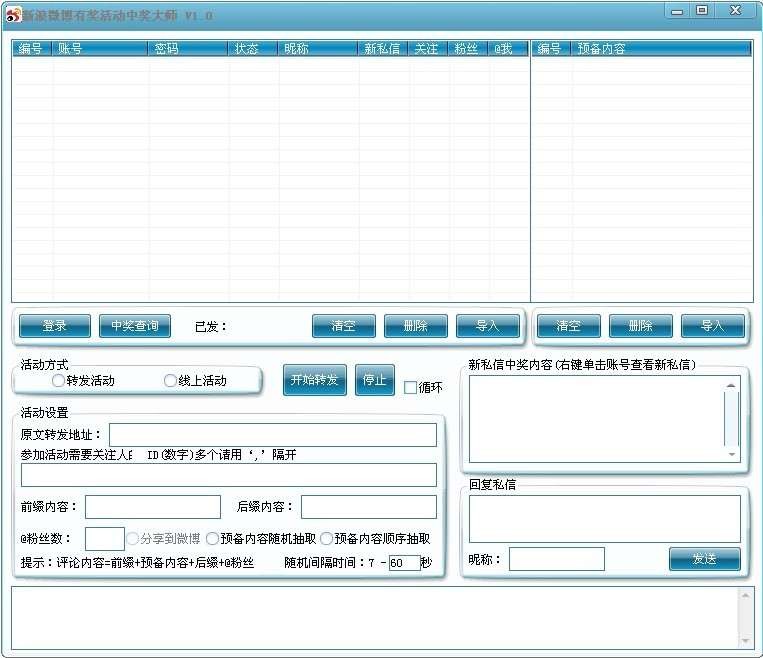Focus the 前缀内容 input field
The height and width of the screenshot is (658, 763).
coord(153,507)
